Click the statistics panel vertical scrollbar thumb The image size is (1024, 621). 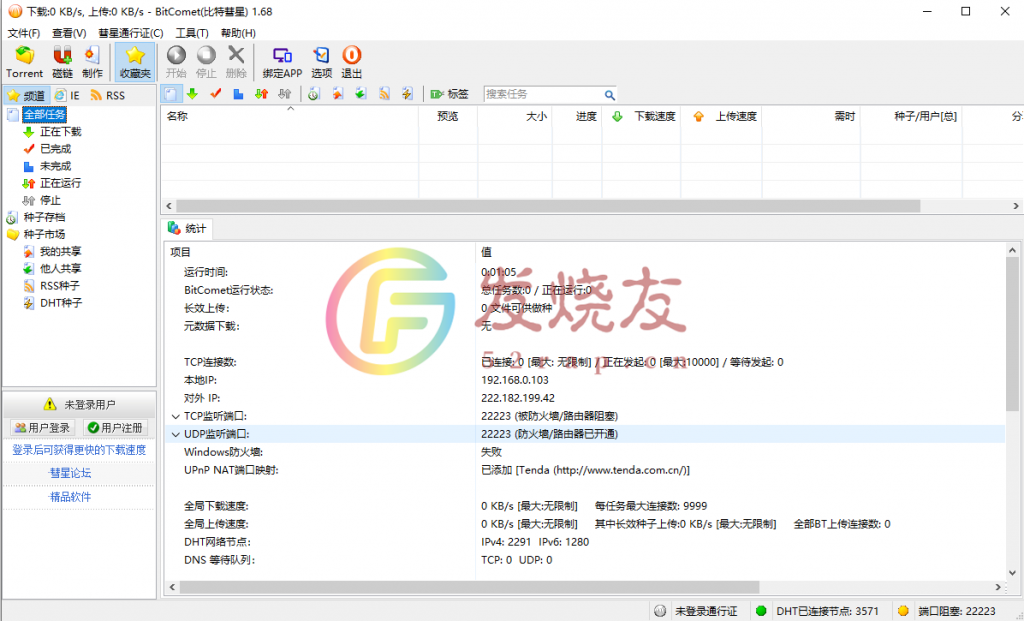[x=1012, y=334]
